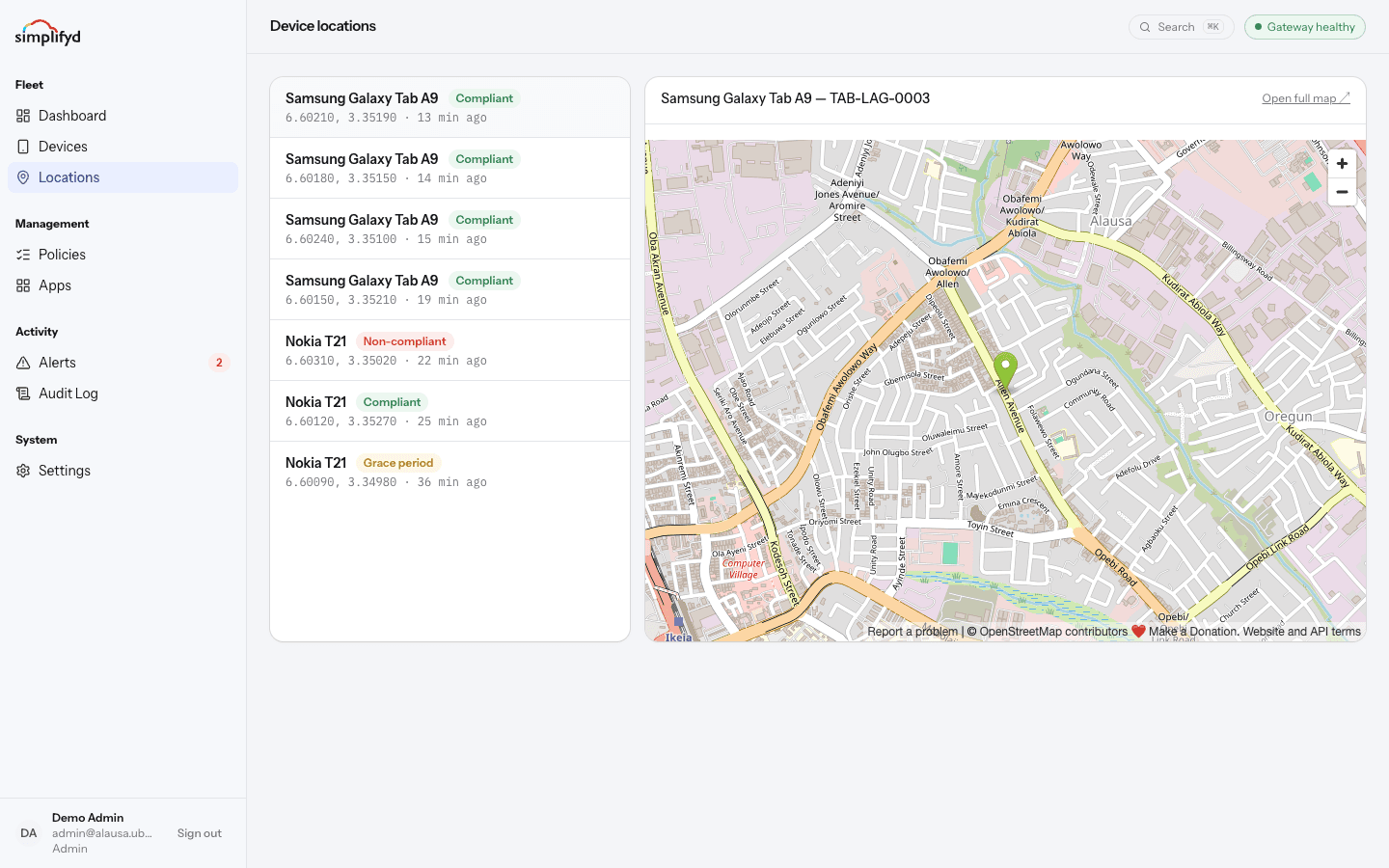The height and width of the screenshot is (868, 1389).
Task: Zoom out the map with minus button
Action: pyautogui.click(x=1342, y=192)
